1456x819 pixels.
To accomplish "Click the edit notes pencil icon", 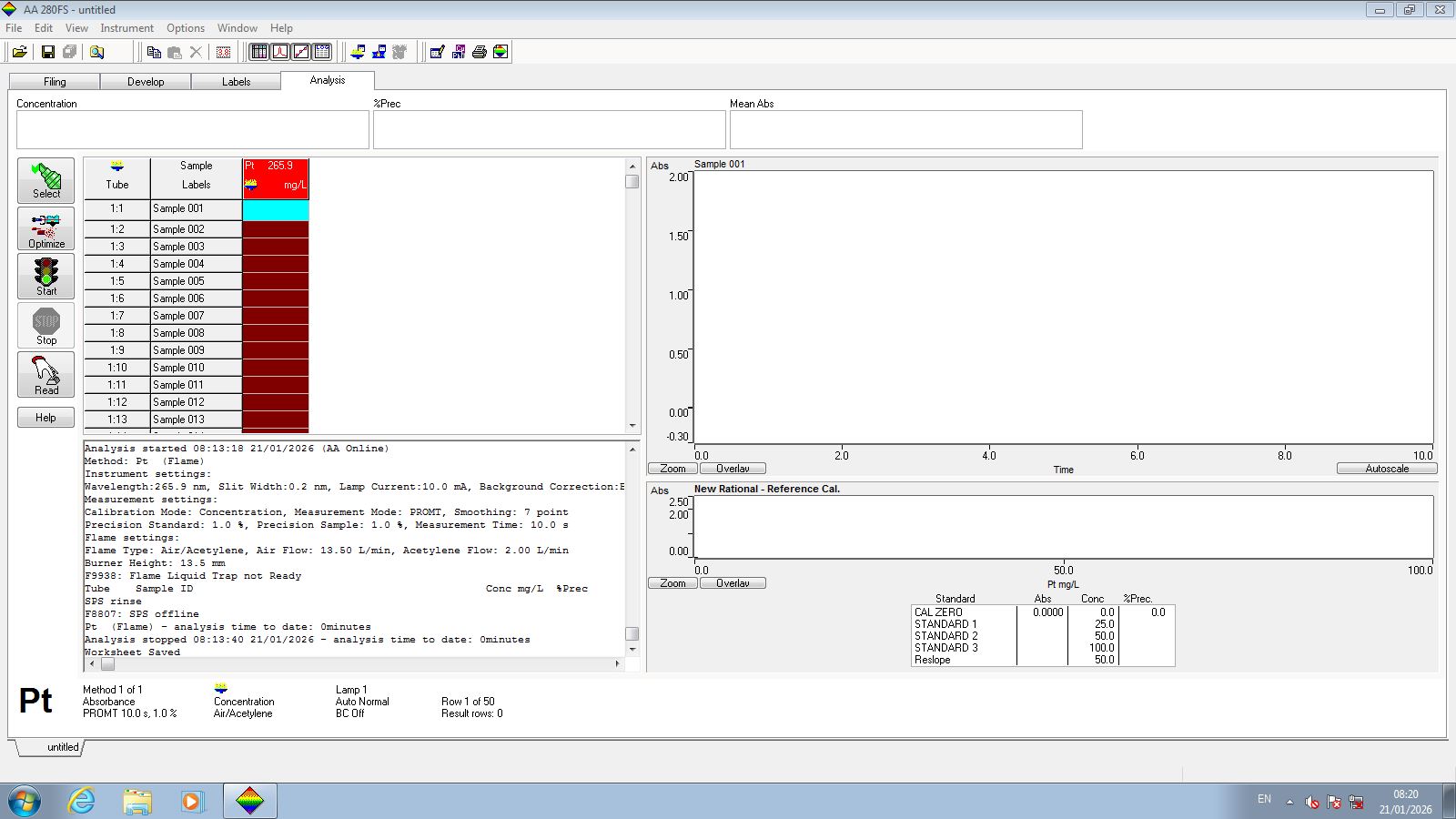I will tap(437, 52).
